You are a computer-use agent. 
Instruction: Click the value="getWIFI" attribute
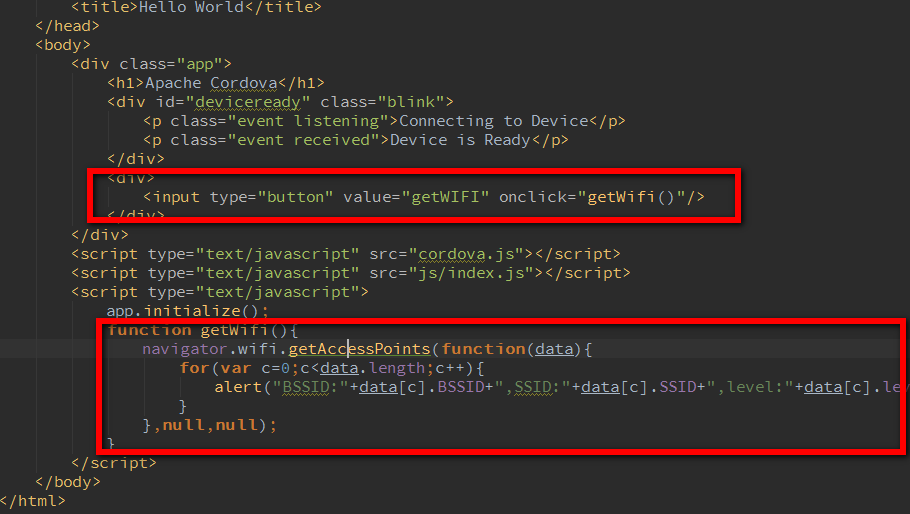tap(416, 197)
